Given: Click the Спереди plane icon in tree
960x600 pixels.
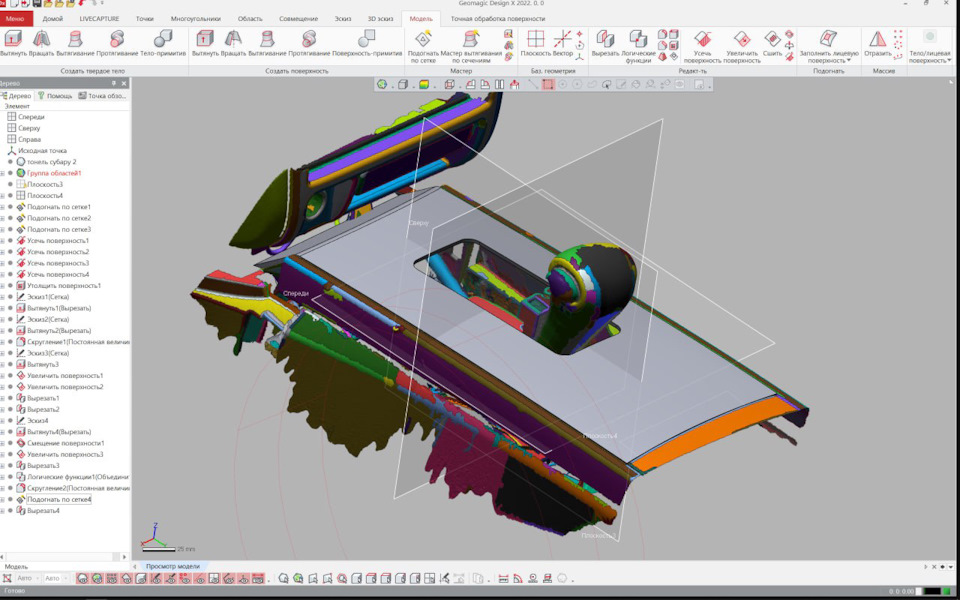Looking at the screenshot, I should pos(11,116).
